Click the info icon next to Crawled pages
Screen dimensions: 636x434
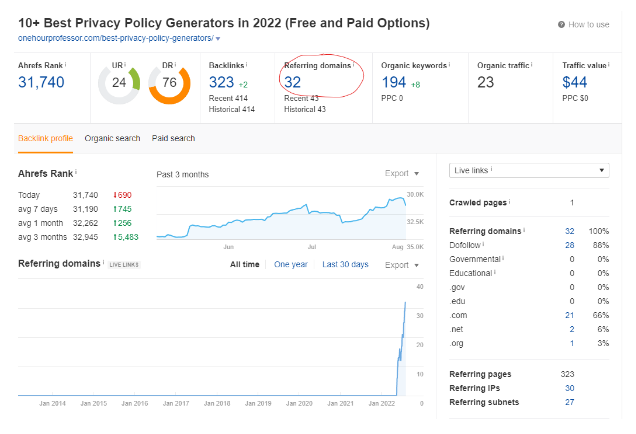coord(509,202)
